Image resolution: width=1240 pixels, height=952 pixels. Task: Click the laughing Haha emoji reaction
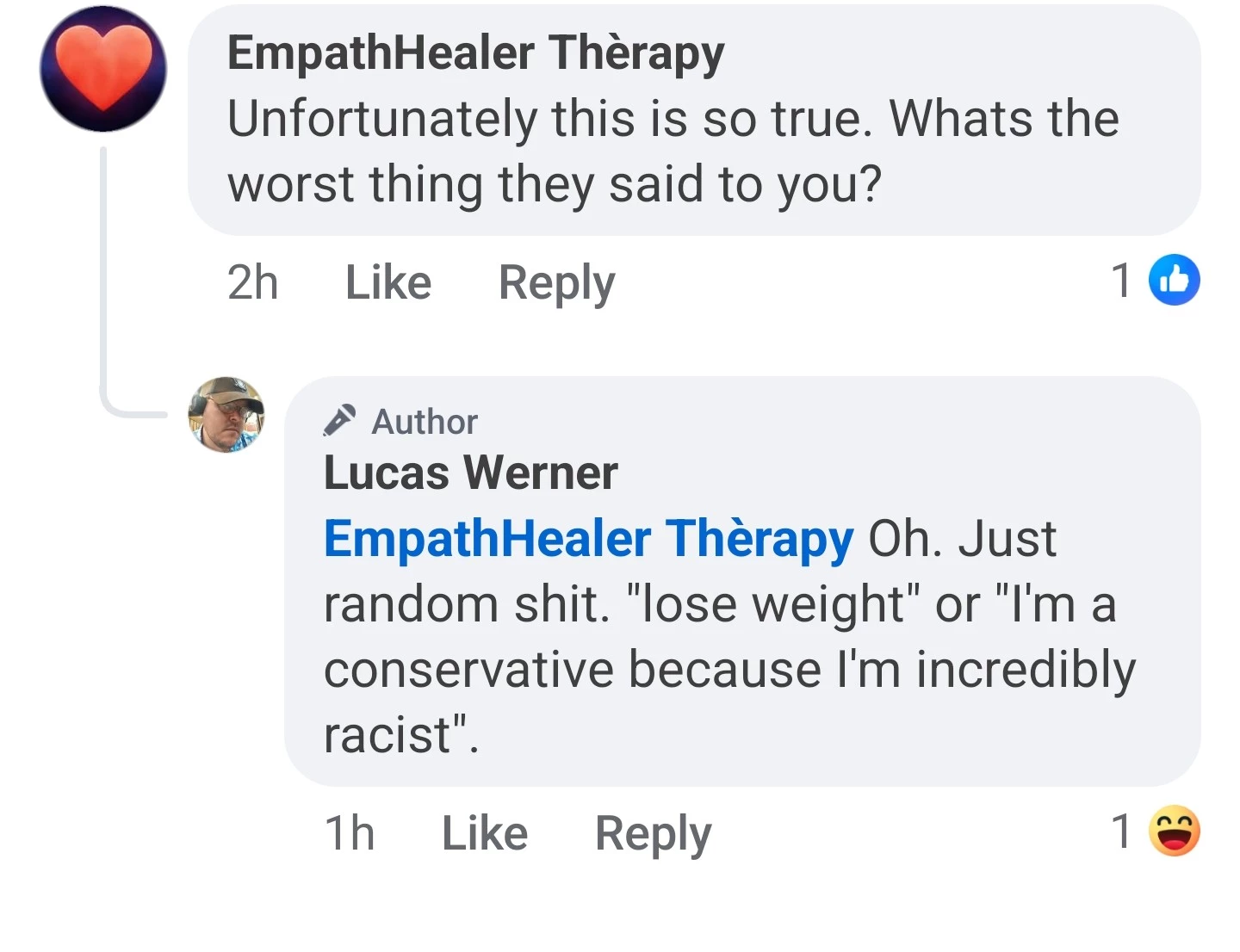(1175, 831)
